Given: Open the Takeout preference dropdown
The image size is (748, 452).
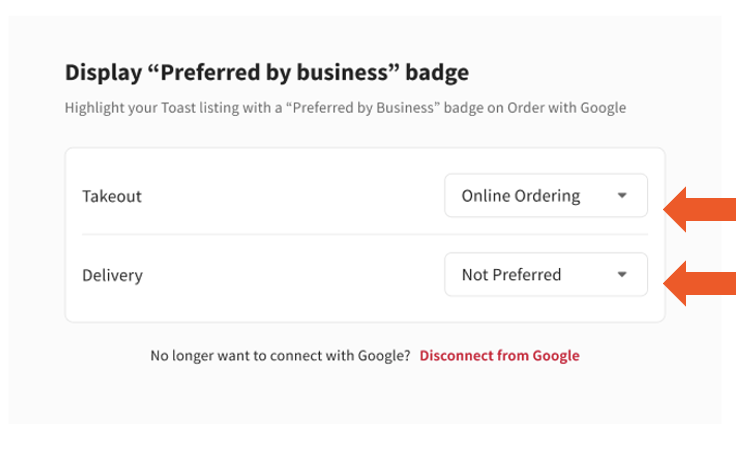Looking at the screenshot, I should (x=545, y=196).
